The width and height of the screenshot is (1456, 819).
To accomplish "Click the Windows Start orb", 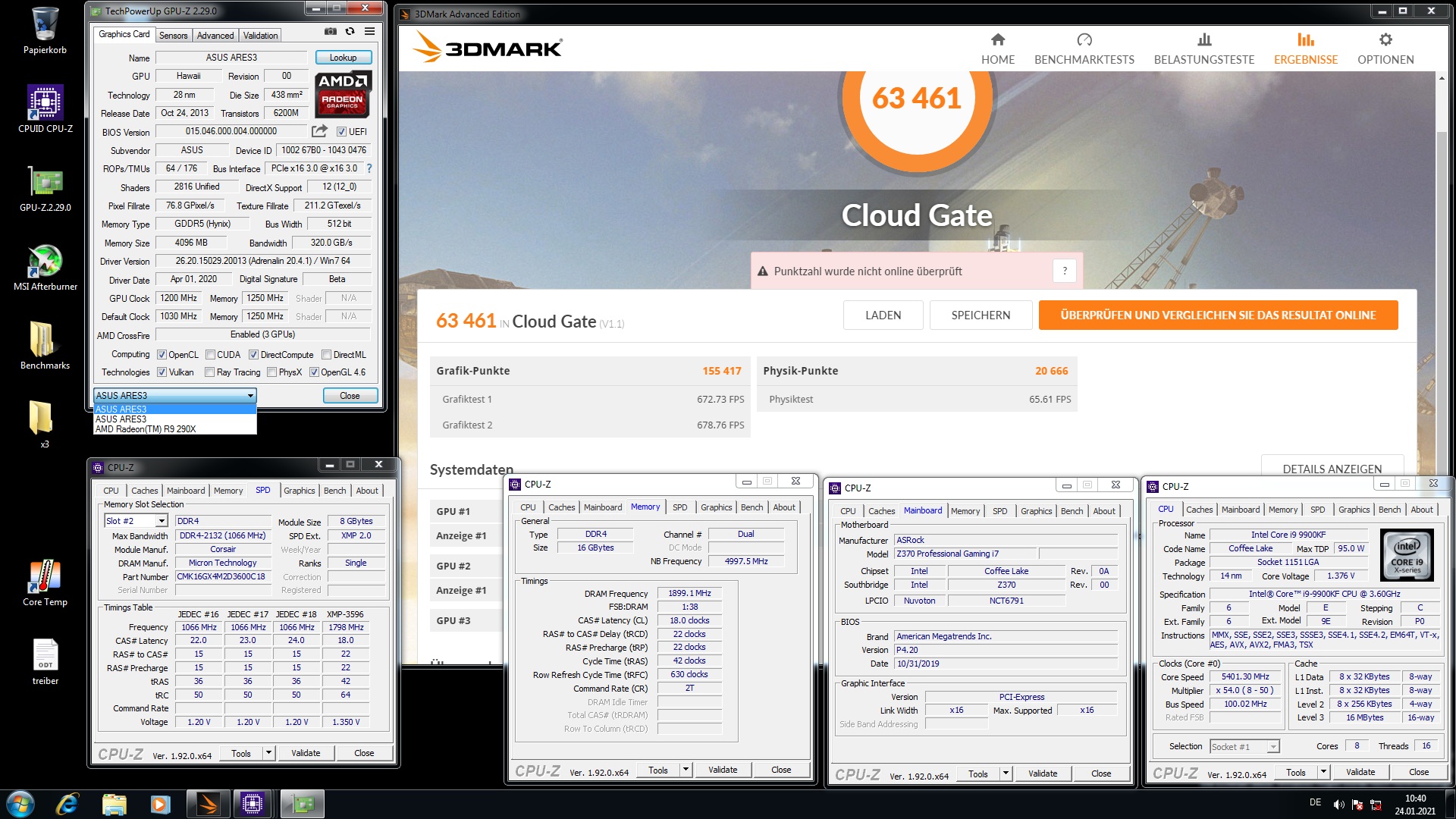I will pyautogui.click(x=20, y=803).
